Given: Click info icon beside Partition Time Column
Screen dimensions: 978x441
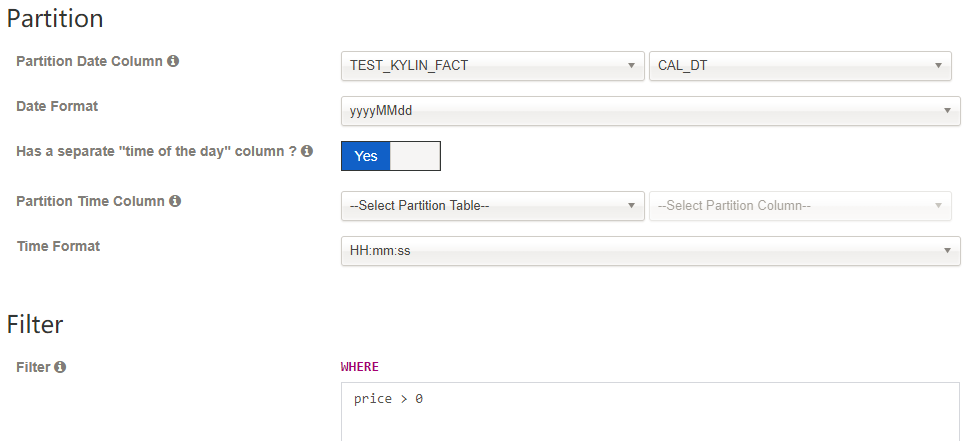Looking at the screenshot, I should 175,201.
